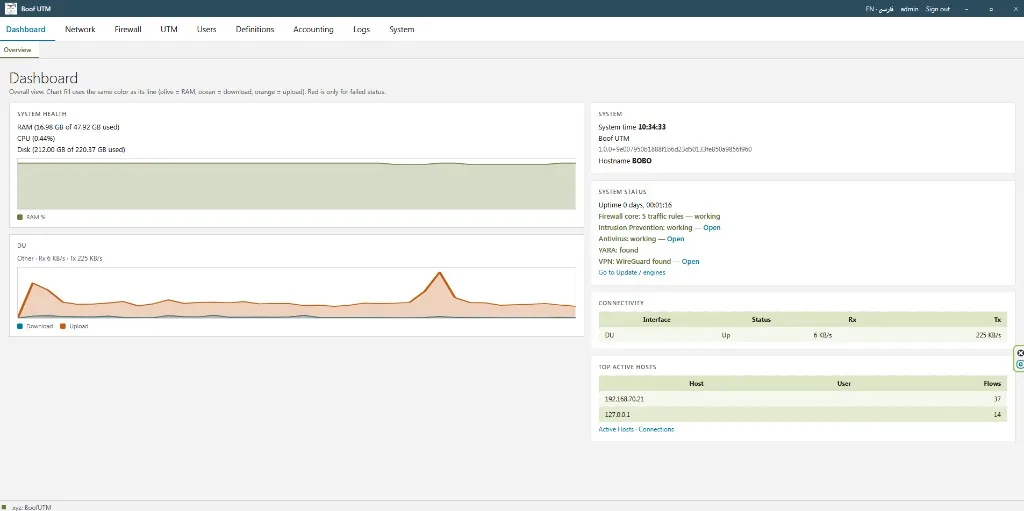Open the UTM menu

pos(169,29)
